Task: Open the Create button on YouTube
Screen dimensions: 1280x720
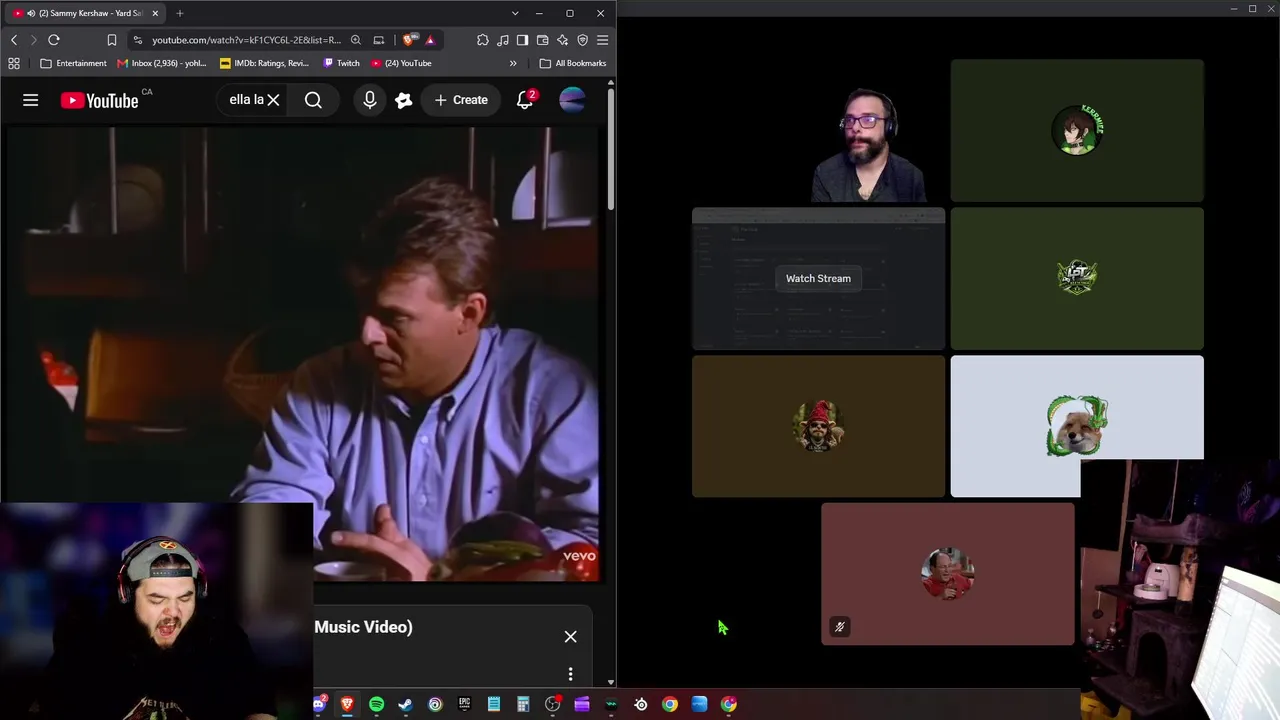Action: pyautogui.click(x=461, y=100)
